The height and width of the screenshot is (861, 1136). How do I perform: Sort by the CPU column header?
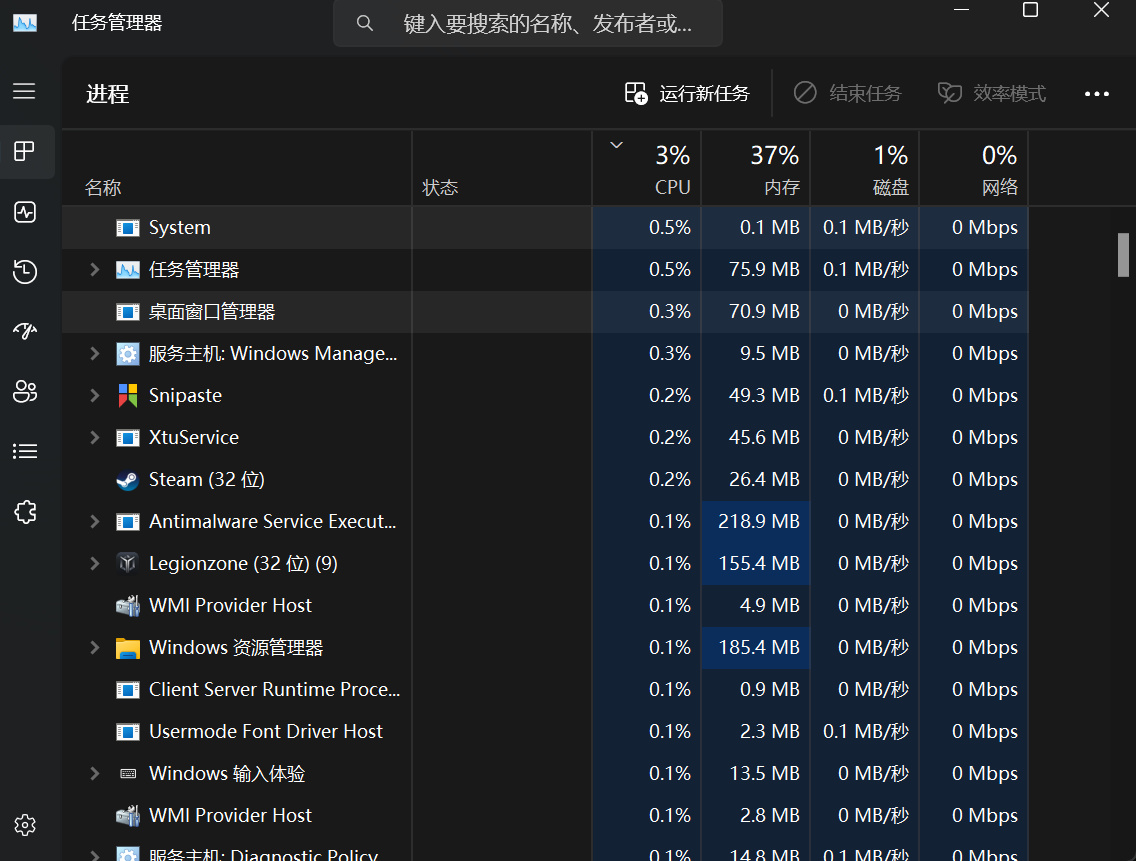tap(647, 169)
